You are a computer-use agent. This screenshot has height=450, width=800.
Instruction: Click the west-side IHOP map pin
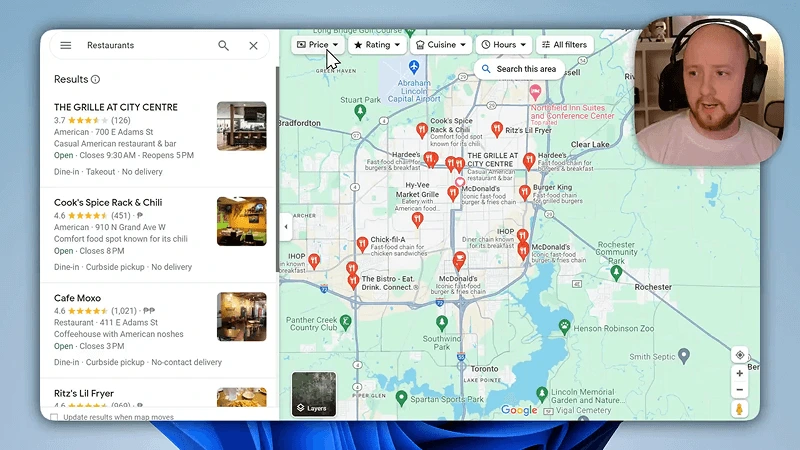pos(314,262)
